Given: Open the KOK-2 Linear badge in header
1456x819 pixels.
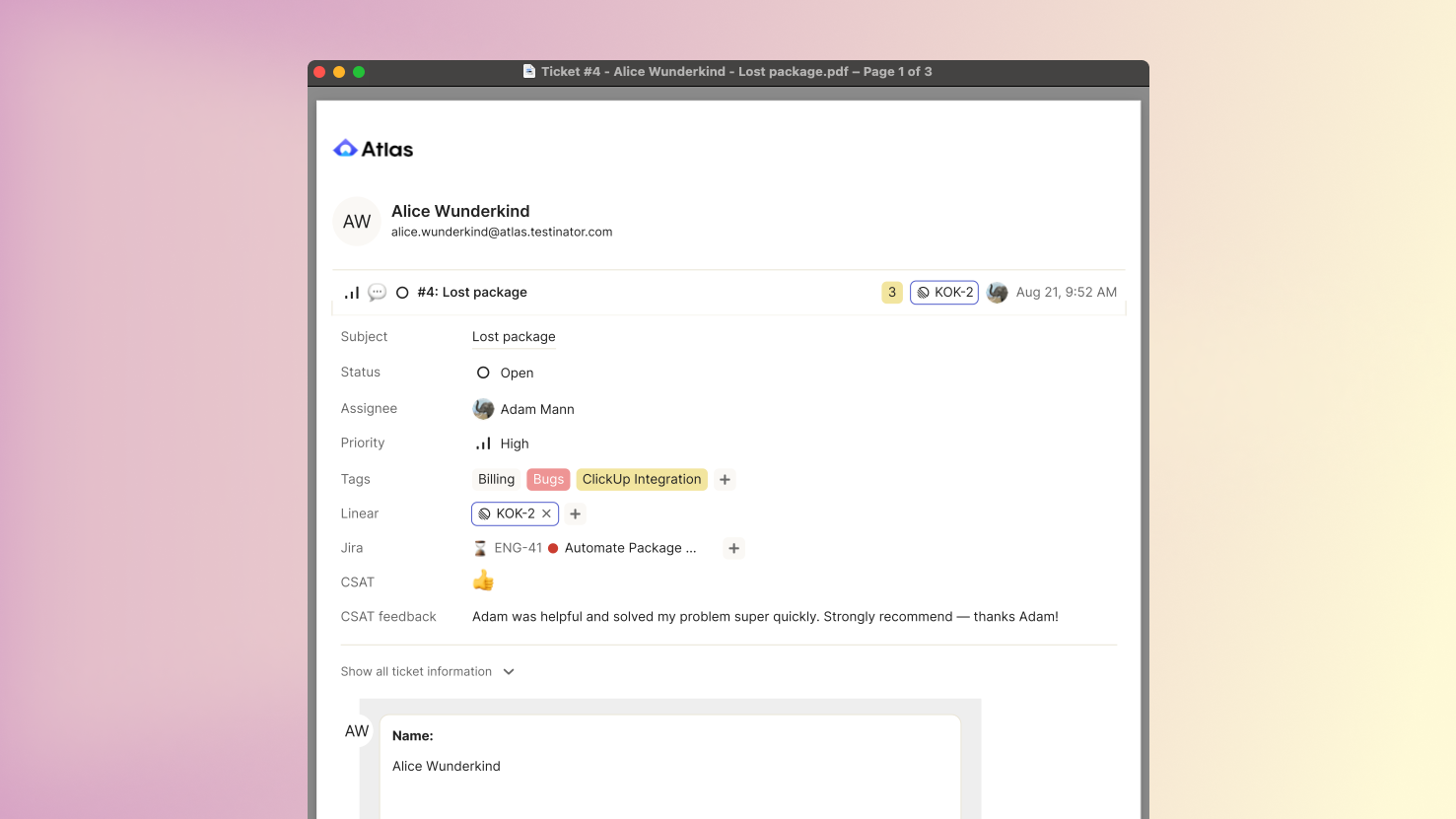Looking at the screenshot, I should click(x=944, y=293).
